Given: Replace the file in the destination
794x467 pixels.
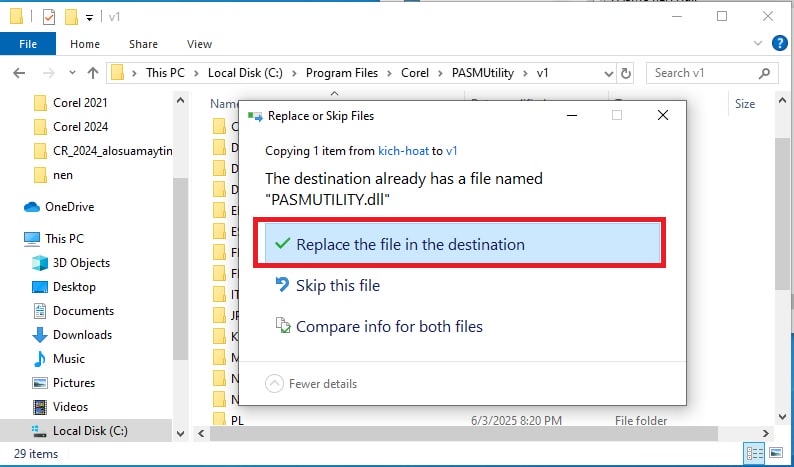Looking at the screenshot, I should coord(462,244).
